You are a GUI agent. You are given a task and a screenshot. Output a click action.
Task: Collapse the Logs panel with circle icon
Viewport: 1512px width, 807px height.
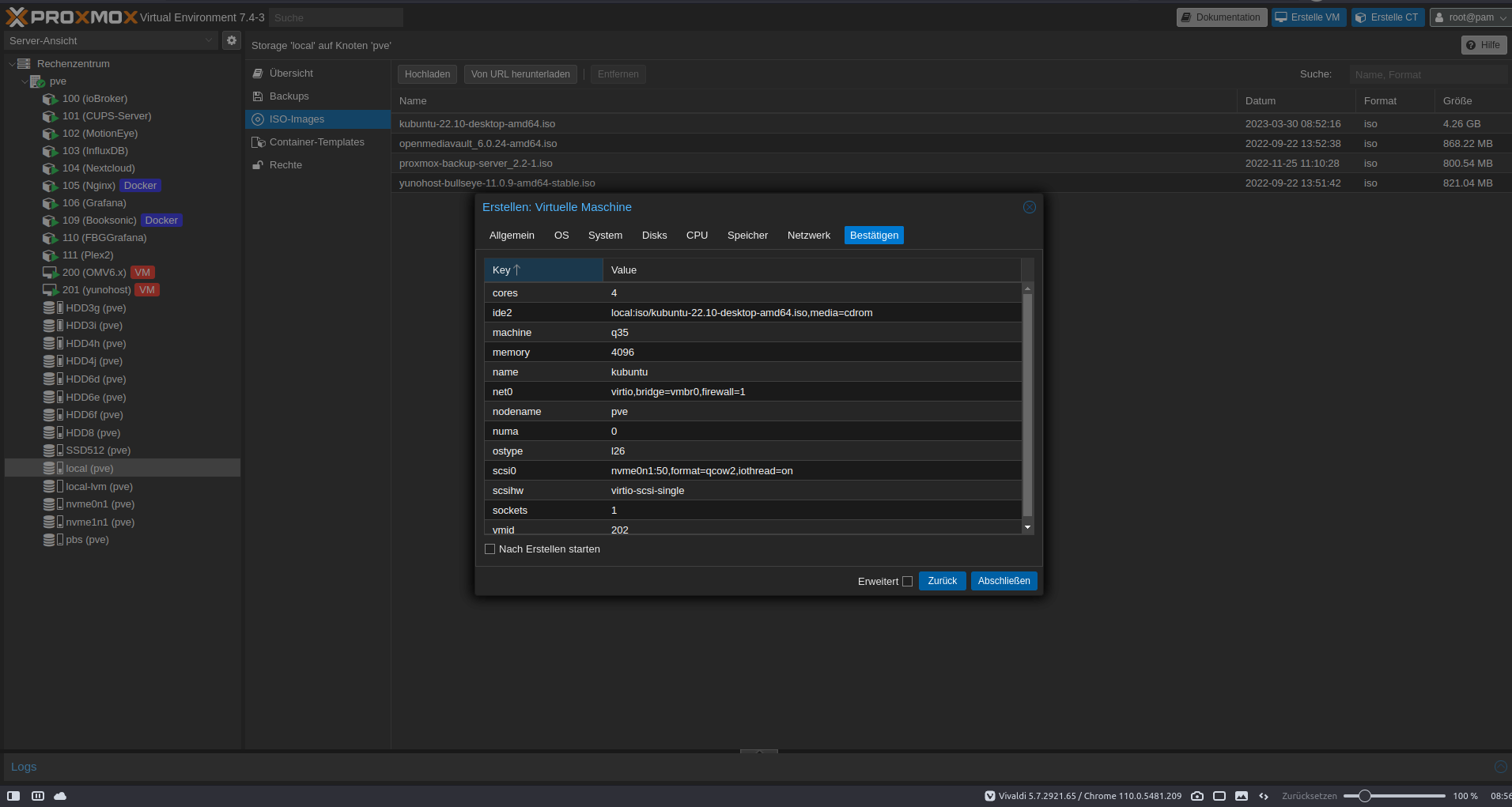[1500, 767]
